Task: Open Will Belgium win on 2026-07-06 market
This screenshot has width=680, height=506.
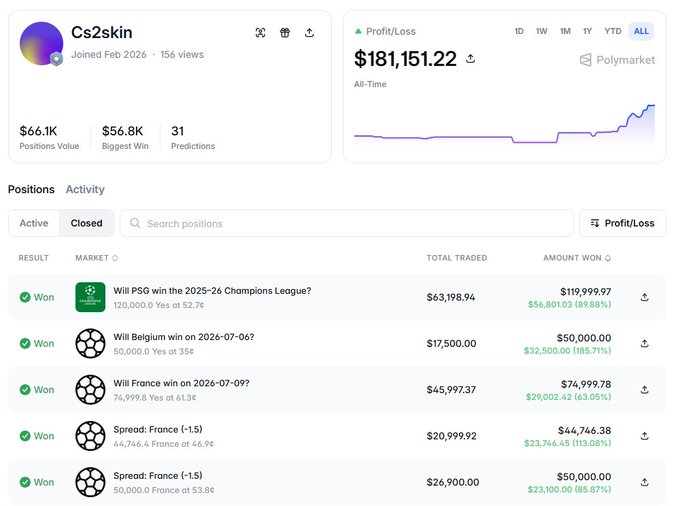Action: pos(183,337)
